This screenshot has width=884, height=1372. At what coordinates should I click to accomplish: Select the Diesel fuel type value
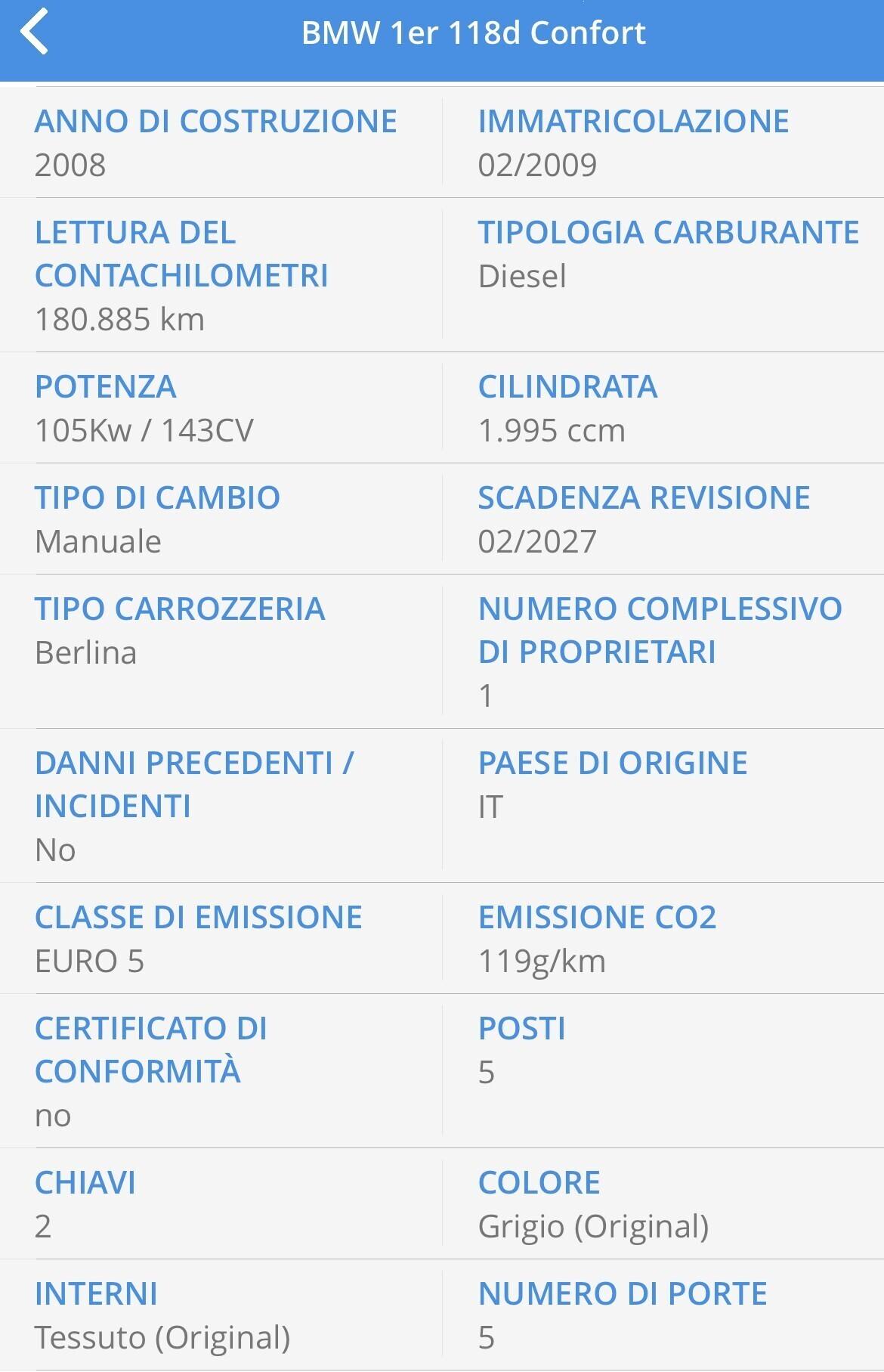coord(523,277)
